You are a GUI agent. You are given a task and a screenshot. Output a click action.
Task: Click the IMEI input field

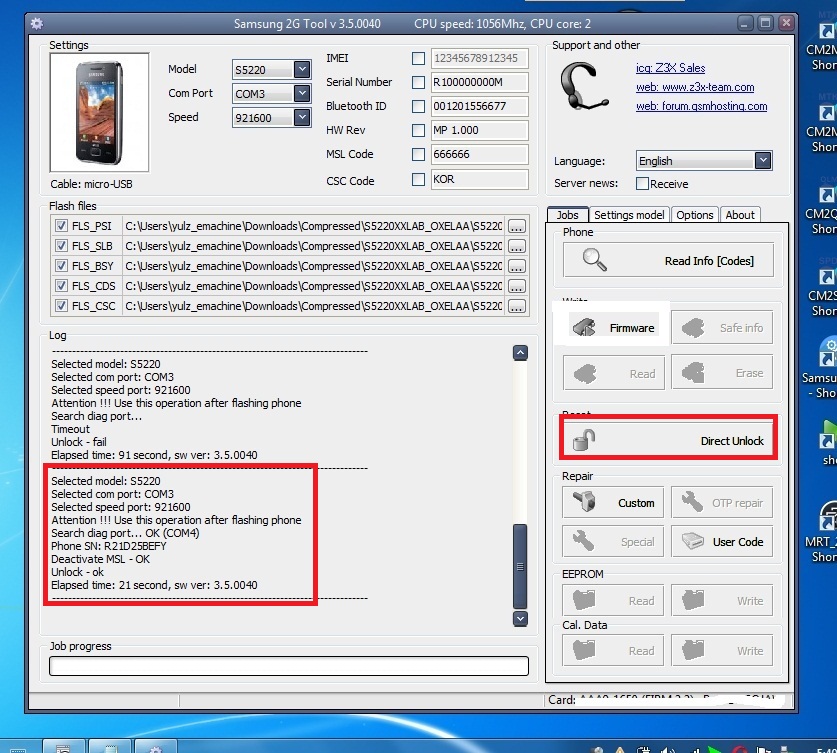click(x=479, y=58)
